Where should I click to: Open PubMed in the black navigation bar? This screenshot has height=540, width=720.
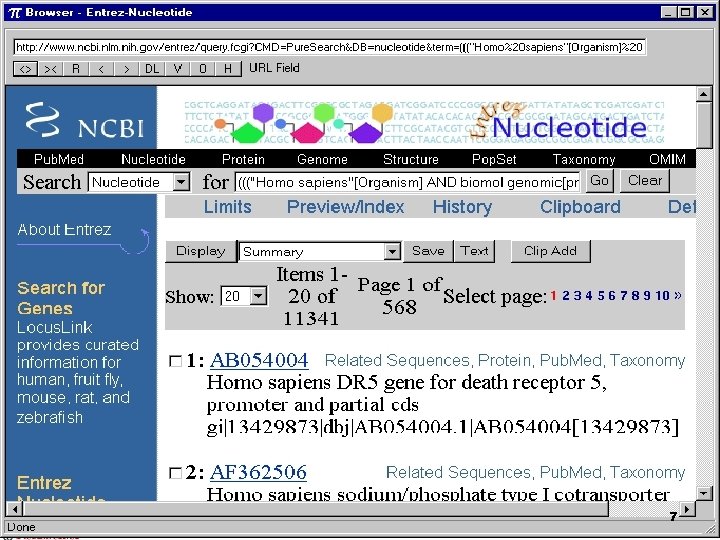(59, 159)
